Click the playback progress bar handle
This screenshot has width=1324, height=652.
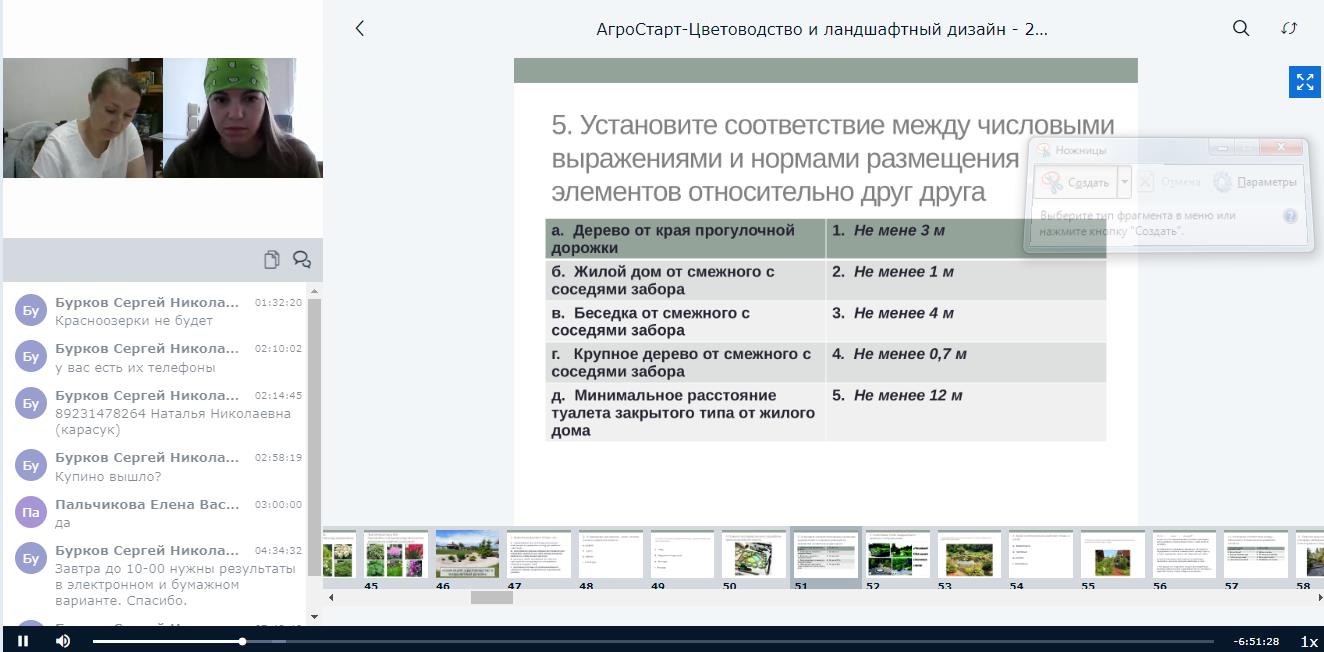242,641
